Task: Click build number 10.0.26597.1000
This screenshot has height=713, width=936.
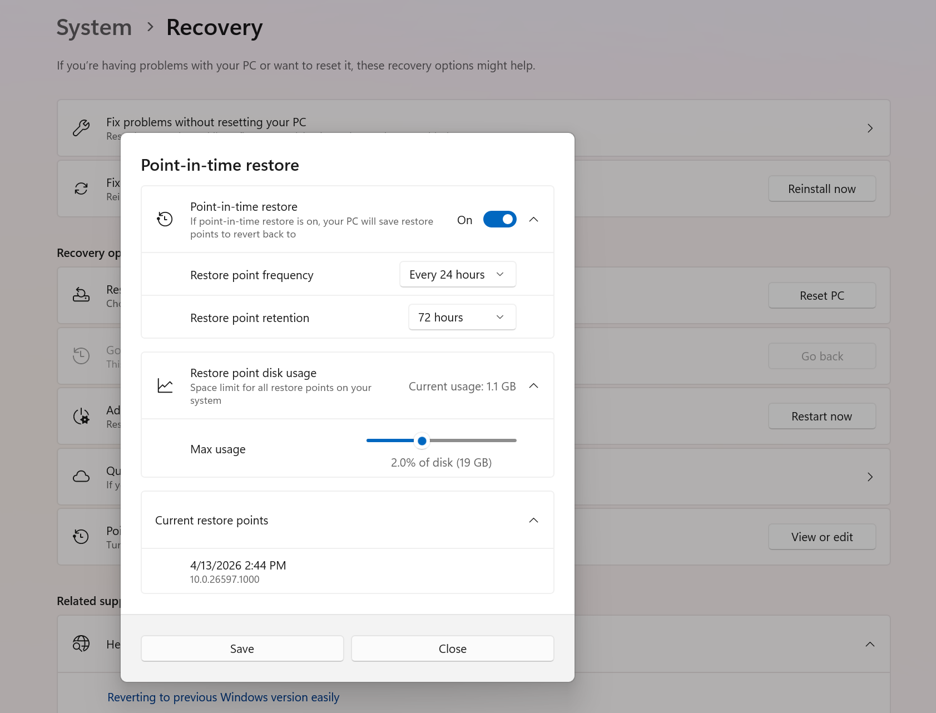Action: (x=224, y=579)
